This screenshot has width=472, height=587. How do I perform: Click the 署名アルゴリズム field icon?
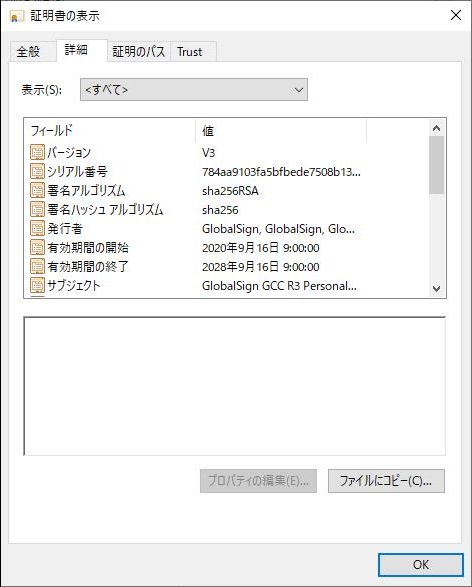point(37,191)
